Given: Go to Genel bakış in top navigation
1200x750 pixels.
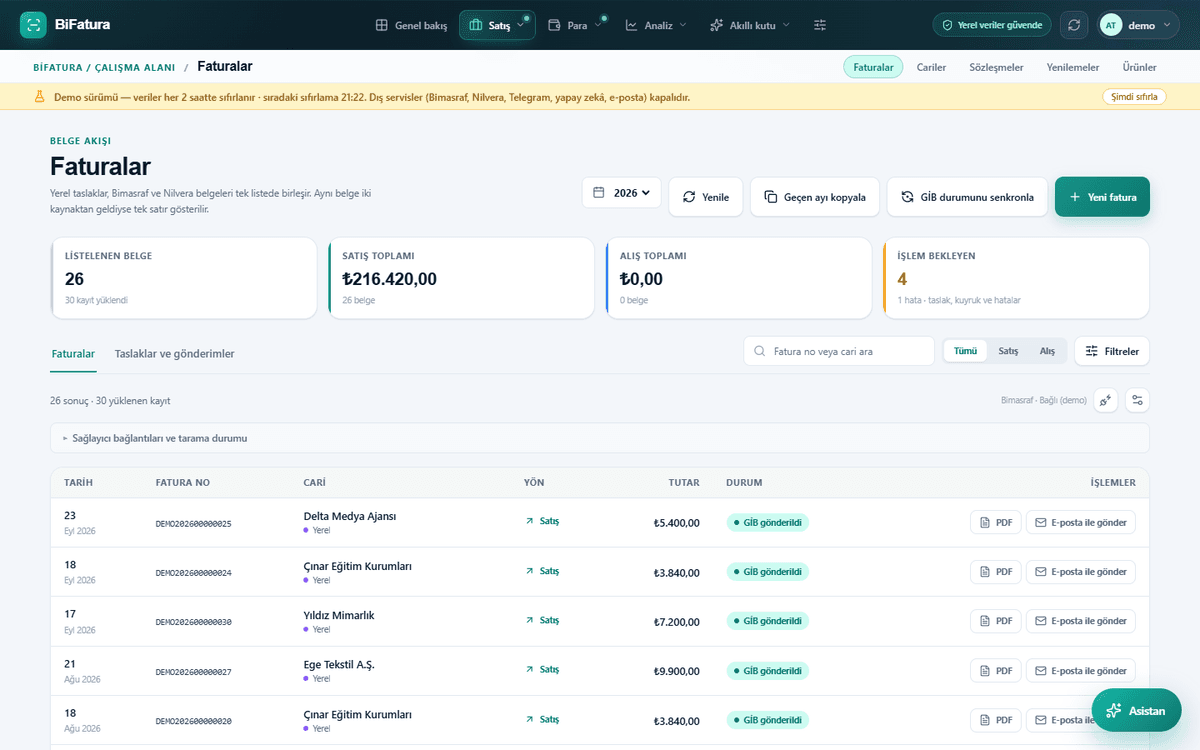Looking at the screenshot, I should (411, 25).
